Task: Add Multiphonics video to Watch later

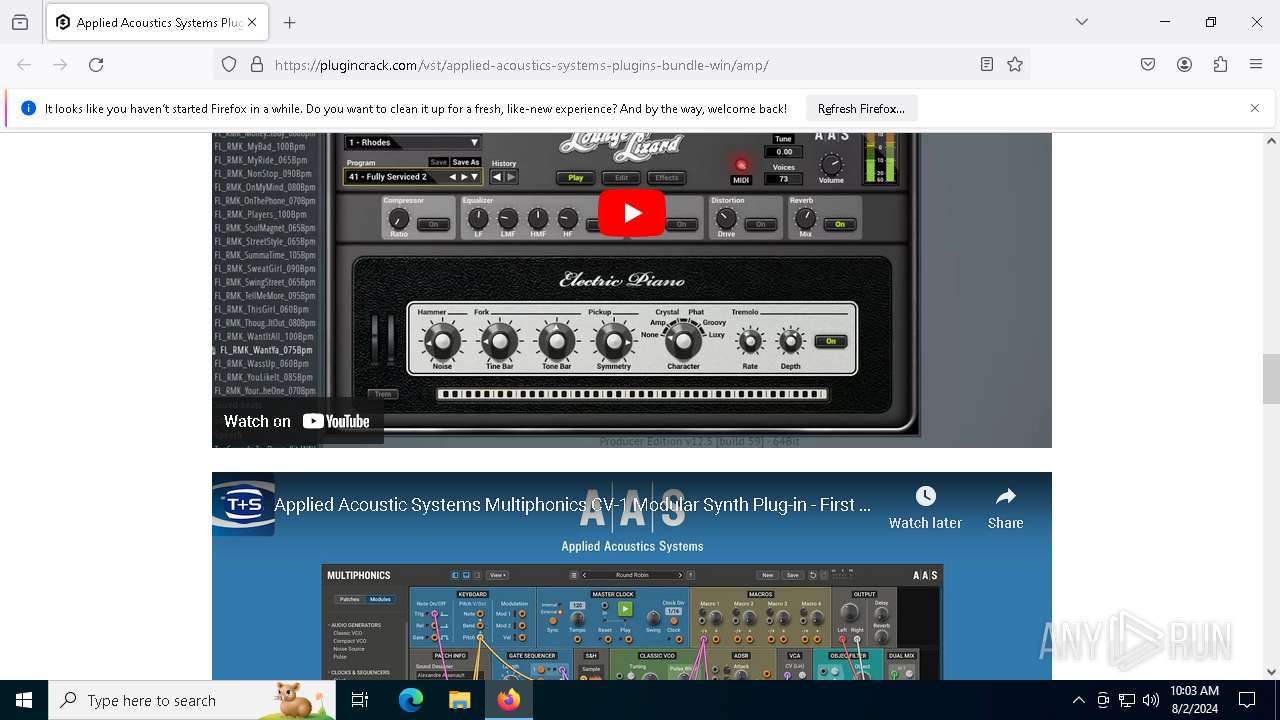Action: (x=925, y=507)
